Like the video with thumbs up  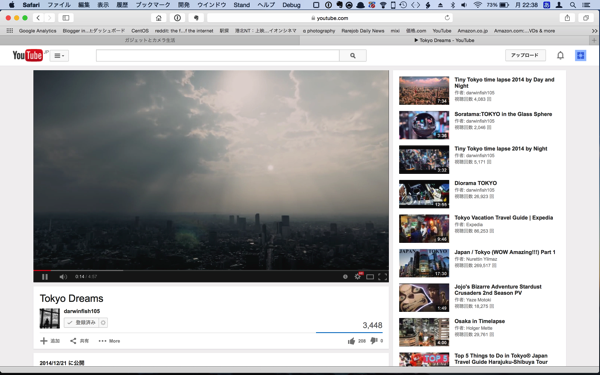351,341
